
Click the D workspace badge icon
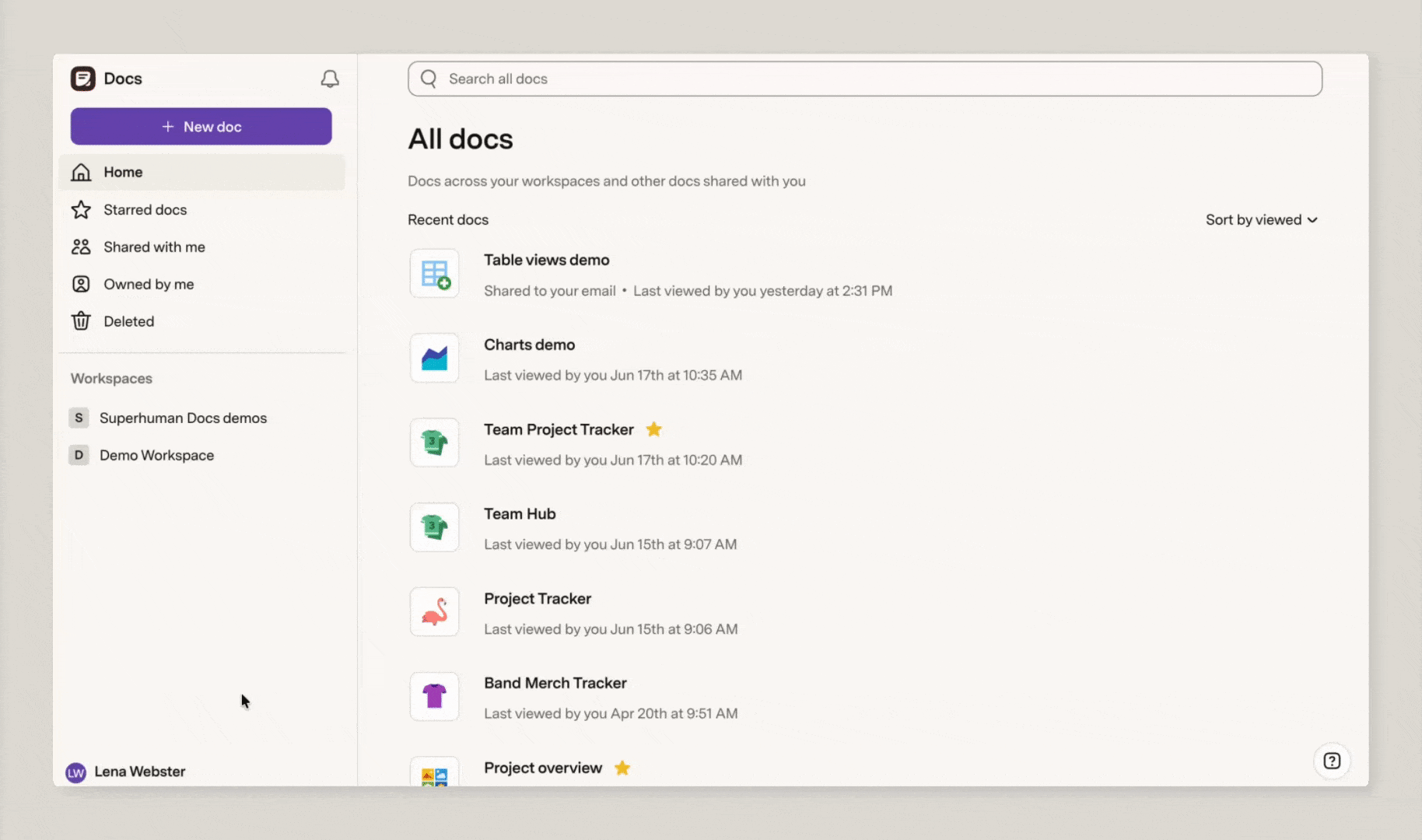79,455
